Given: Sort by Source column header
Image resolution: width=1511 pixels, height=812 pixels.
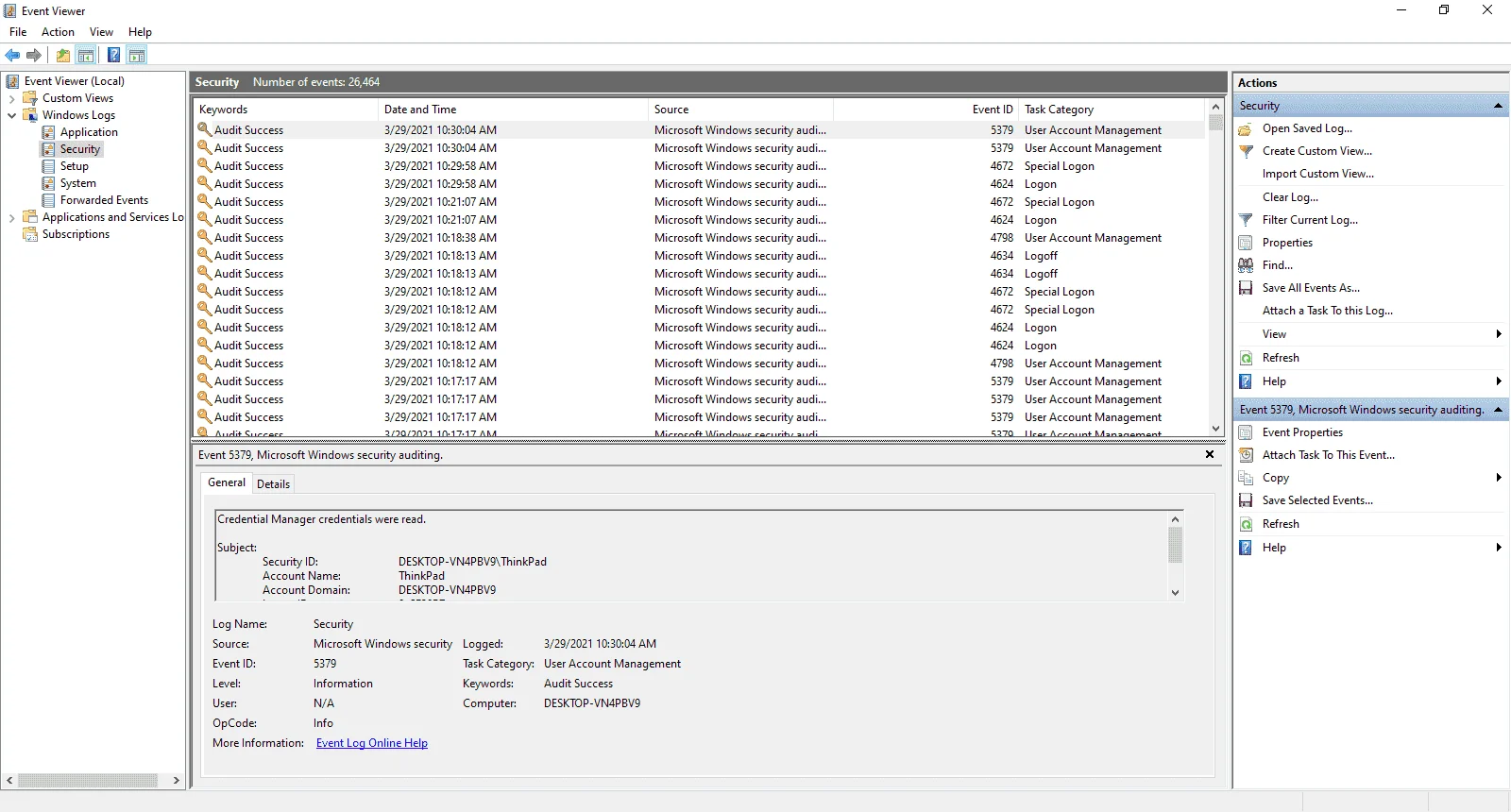Looking at the screenshot, I should (740, 110).
